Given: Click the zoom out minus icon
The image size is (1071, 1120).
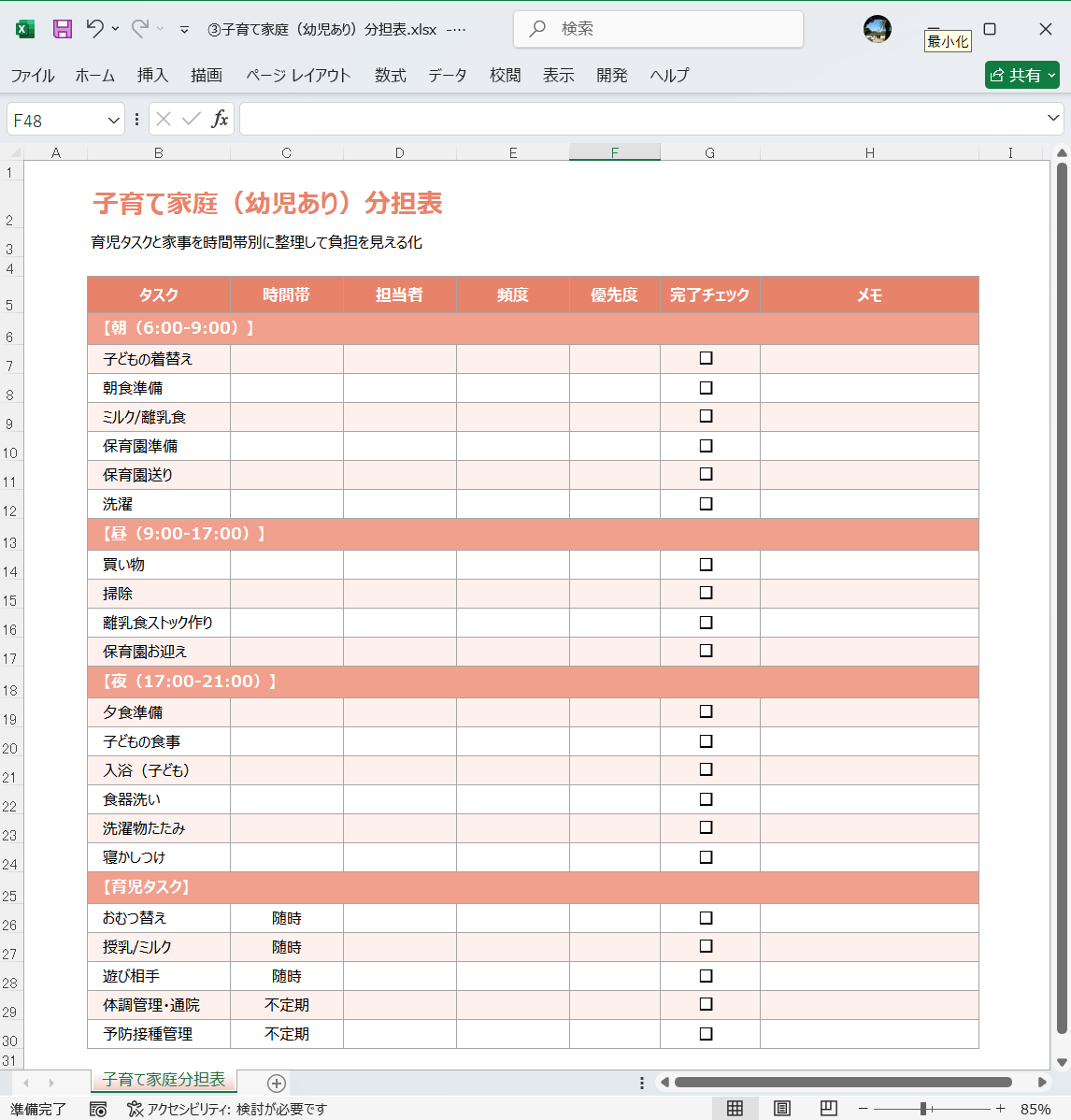Looking at the screenshot, I should 864,1109.
